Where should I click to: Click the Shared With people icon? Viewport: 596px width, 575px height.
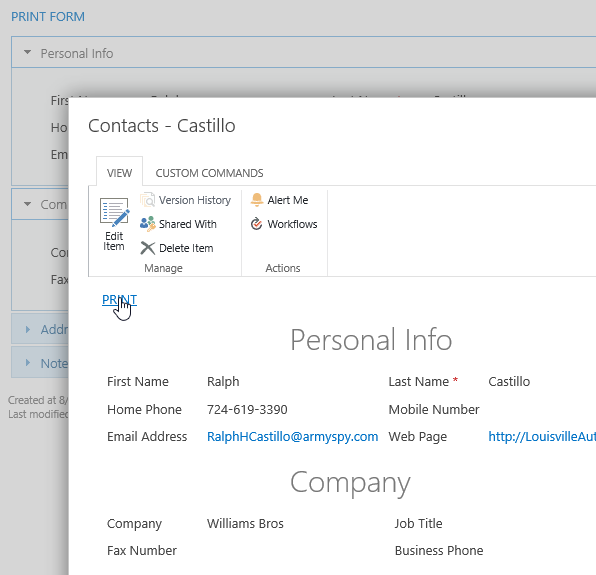(x=147, y=224)
